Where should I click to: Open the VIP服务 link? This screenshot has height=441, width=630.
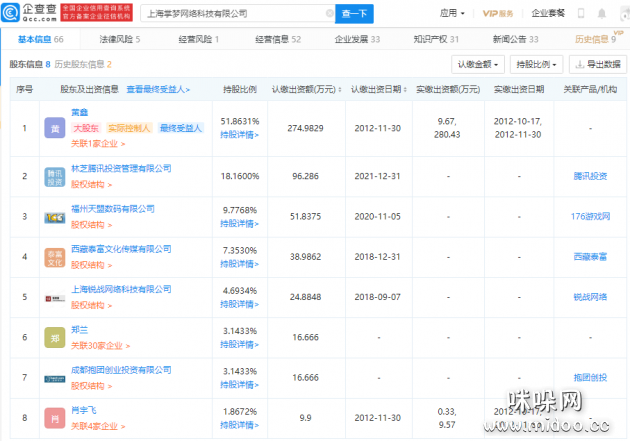(498, 14)
